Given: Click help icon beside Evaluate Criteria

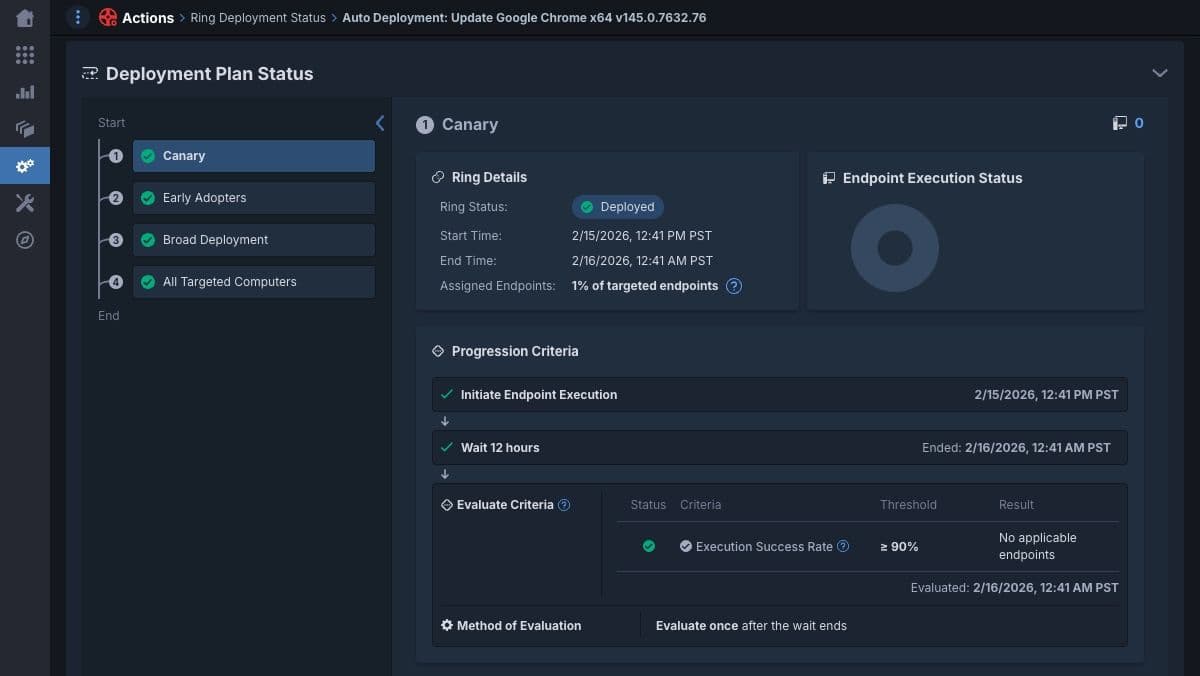Looking at the screenshot, I should tap(564, 505).
